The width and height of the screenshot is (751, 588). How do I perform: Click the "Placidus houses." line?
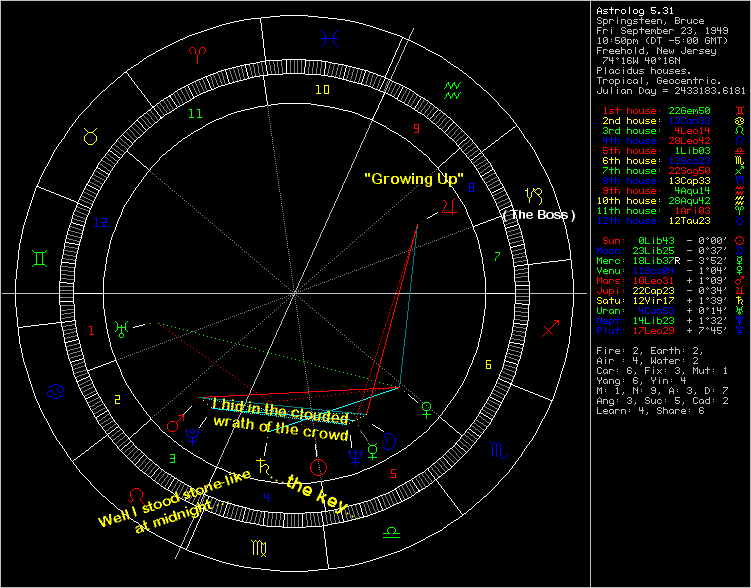[644, 71]
